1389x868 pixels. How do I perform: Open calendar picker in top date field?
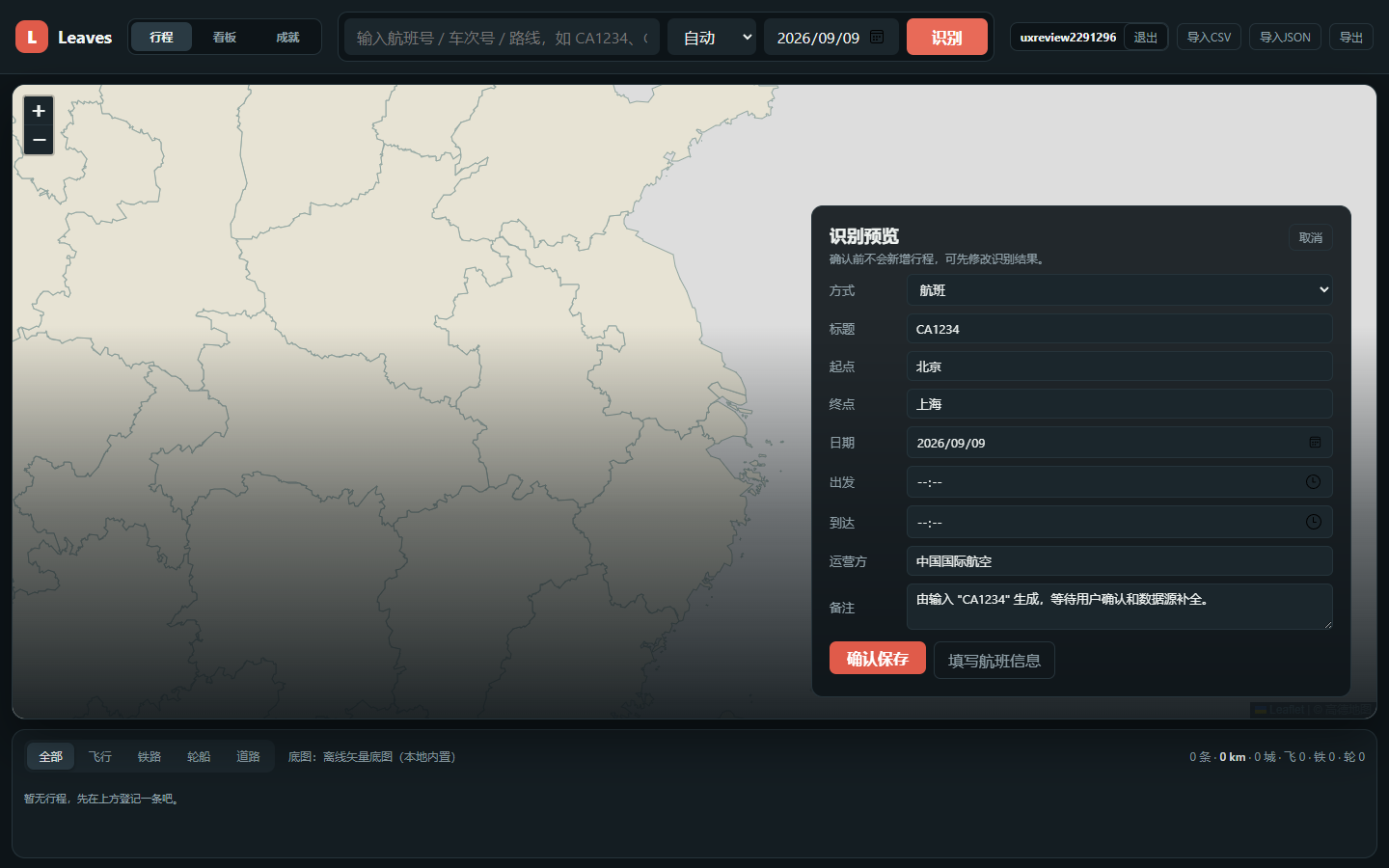877,37
